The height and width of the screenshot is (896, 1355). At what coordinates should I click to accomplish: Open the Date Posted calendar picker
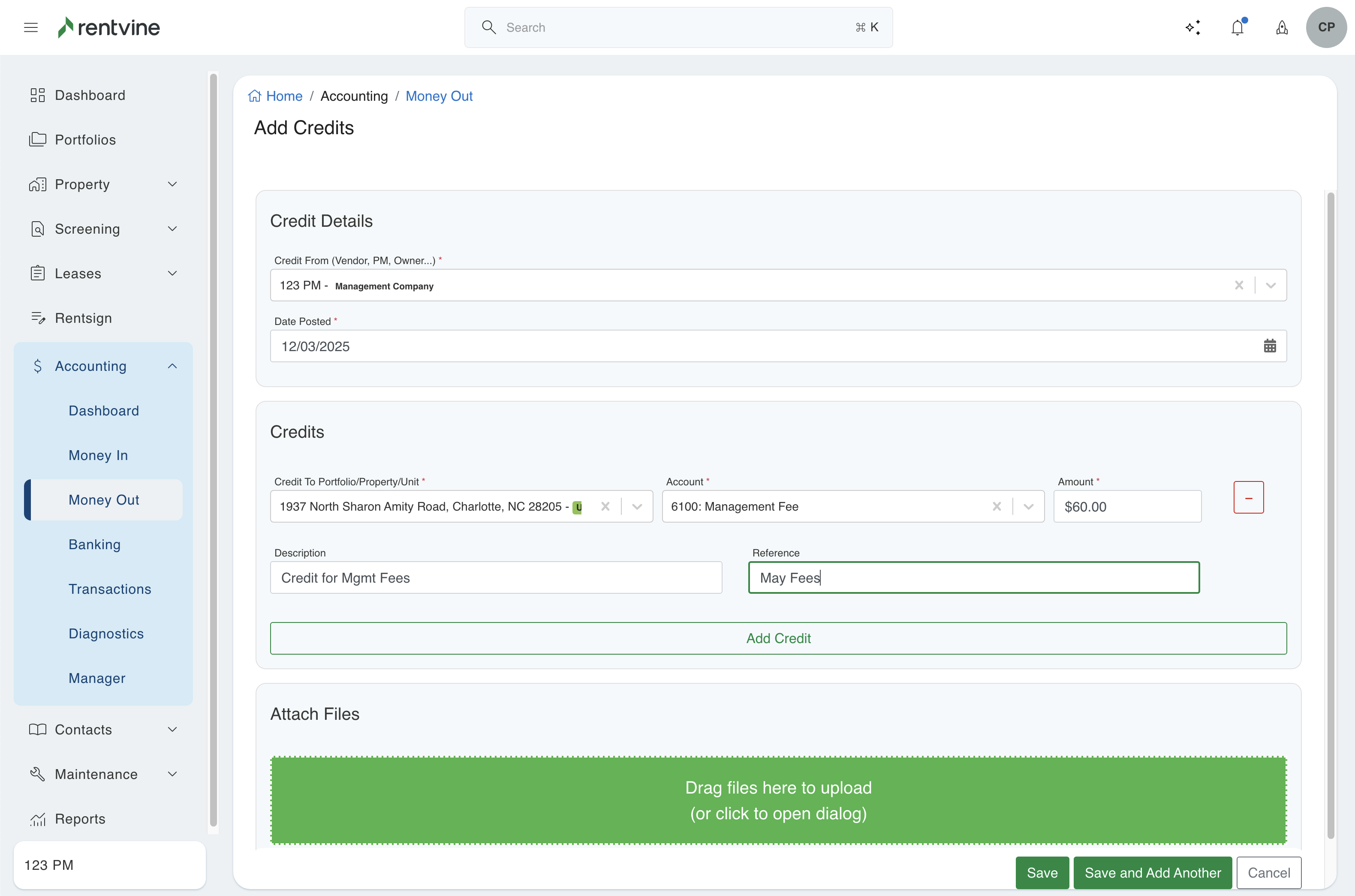pyautogui.click(x=1270, y=346)
